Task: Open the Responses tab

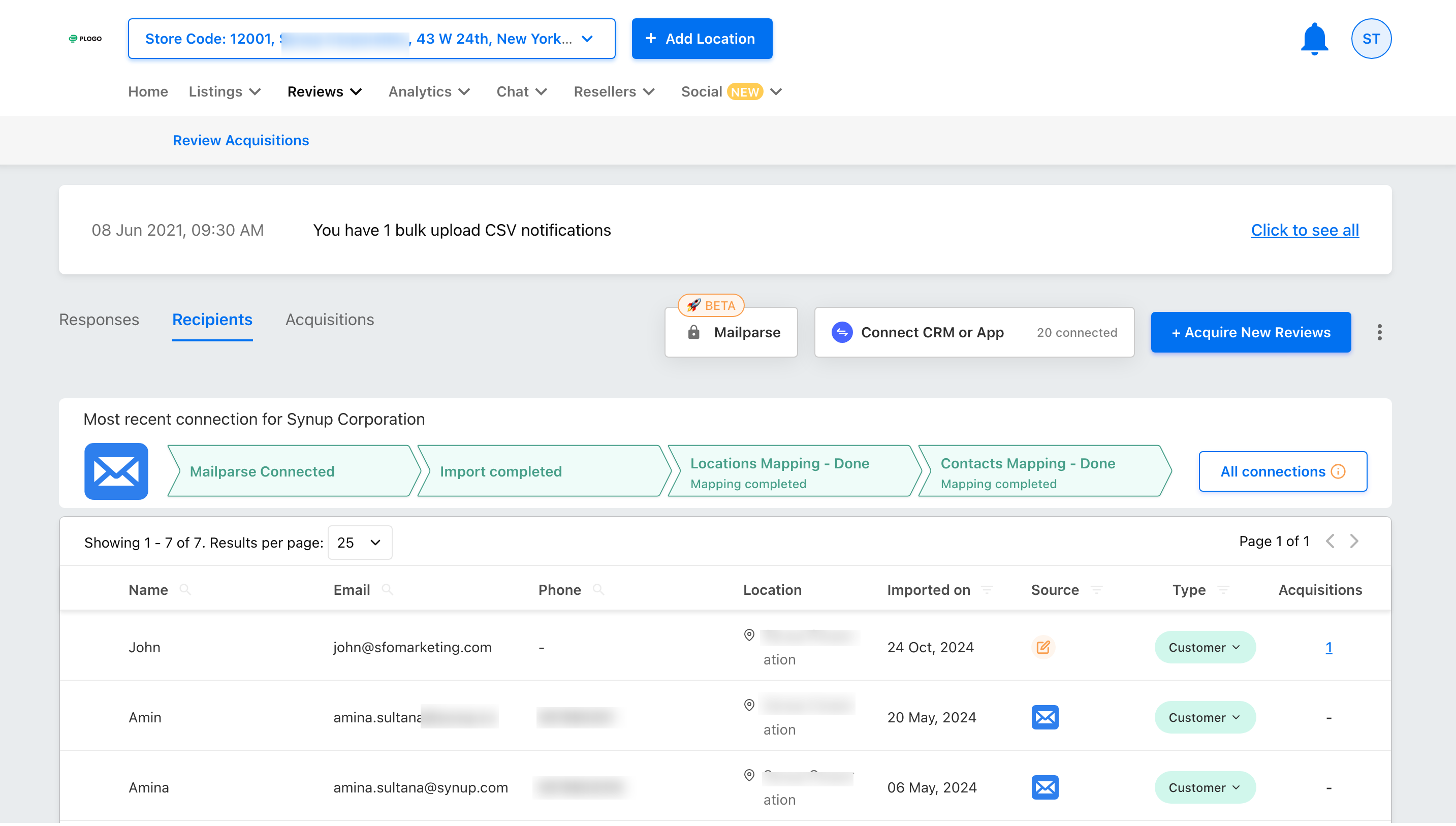Action: pos(99,320)
